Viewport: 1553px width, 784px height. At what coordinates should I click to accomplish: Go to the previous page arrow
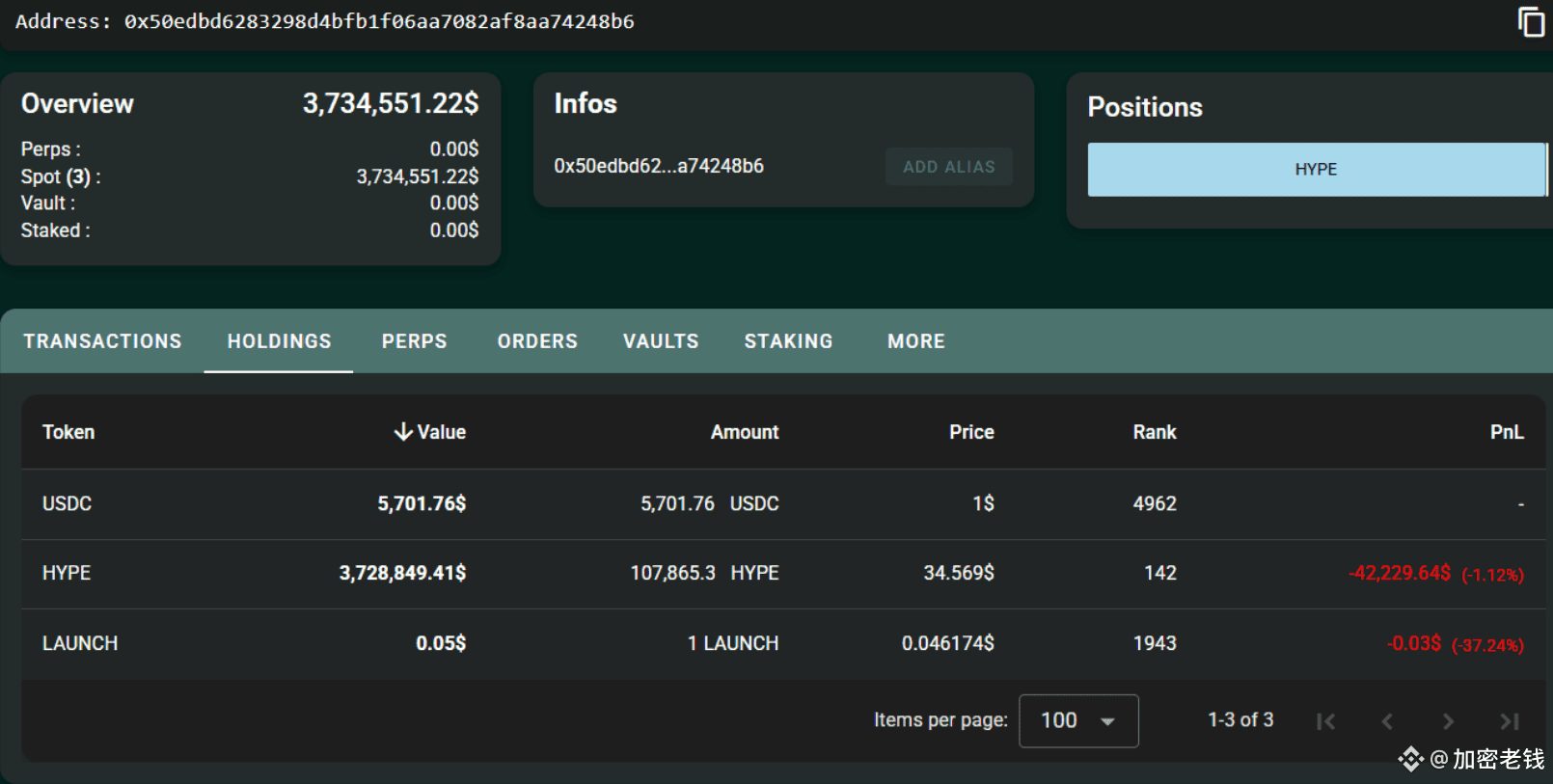[x=1387, y=721]
